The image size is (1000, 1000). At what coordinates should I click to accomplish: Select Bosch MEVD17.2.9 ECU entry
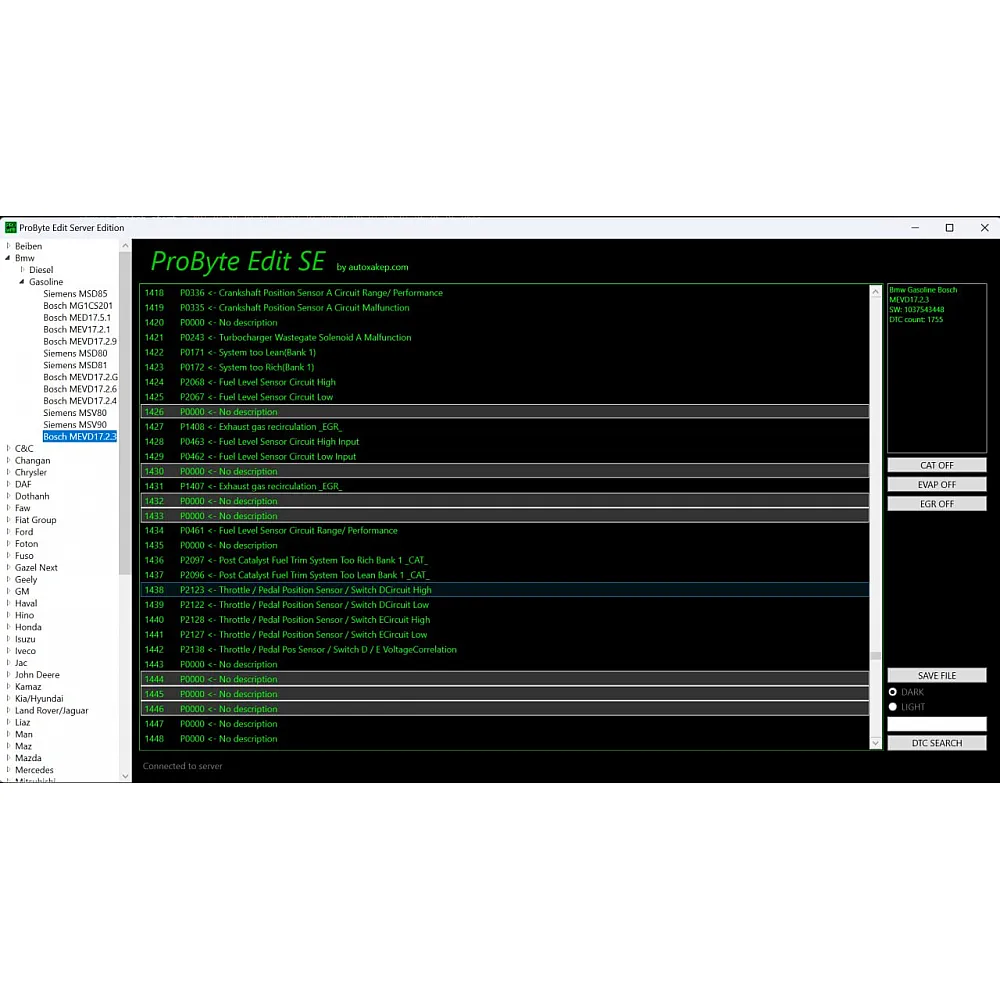tap(79, 341)
